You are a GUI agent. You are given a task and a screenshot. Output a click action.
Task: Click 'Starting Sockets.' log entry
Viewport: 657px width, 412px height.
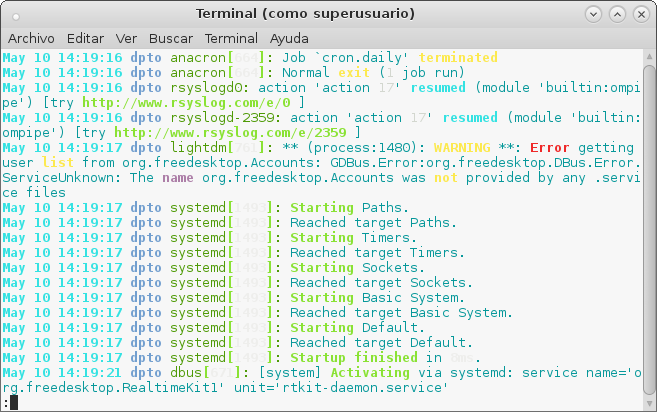pyautogui.click(x=357, y=267)
